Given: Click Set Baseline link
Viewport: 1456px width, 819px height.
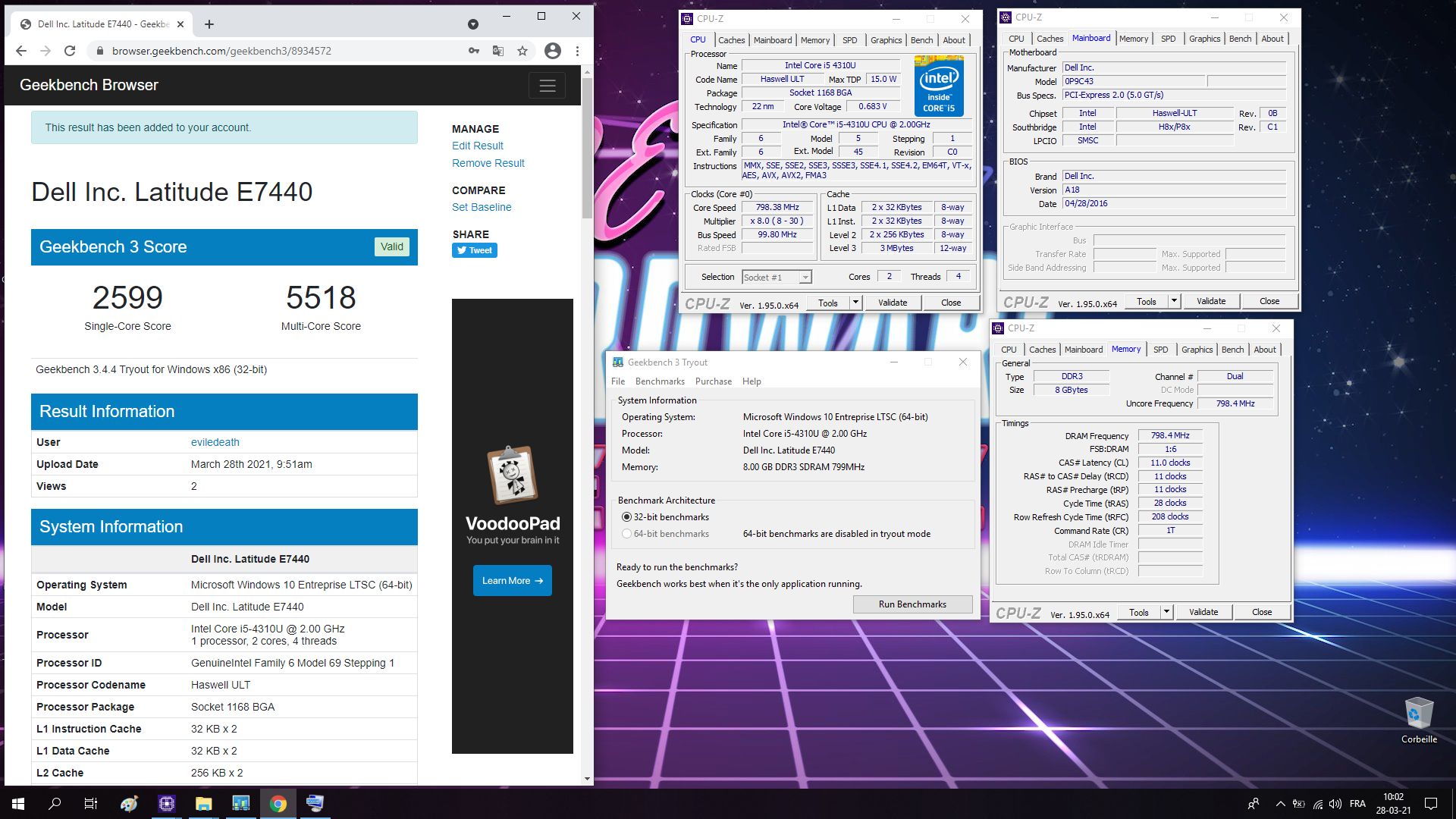Looking at the screenshot, I should click(482, 207).
